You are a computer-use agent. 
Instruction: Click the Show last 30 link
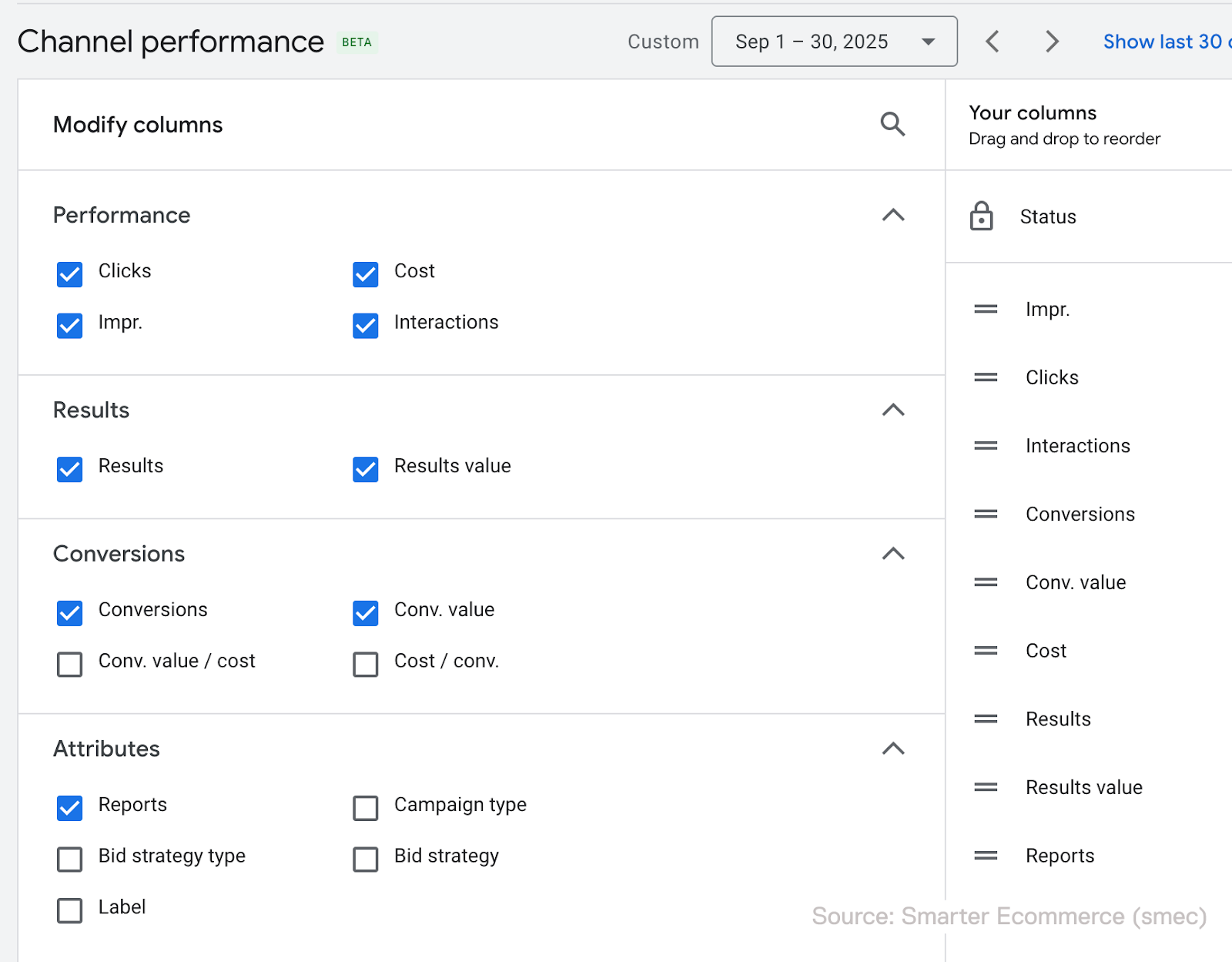click(1164, 42)
